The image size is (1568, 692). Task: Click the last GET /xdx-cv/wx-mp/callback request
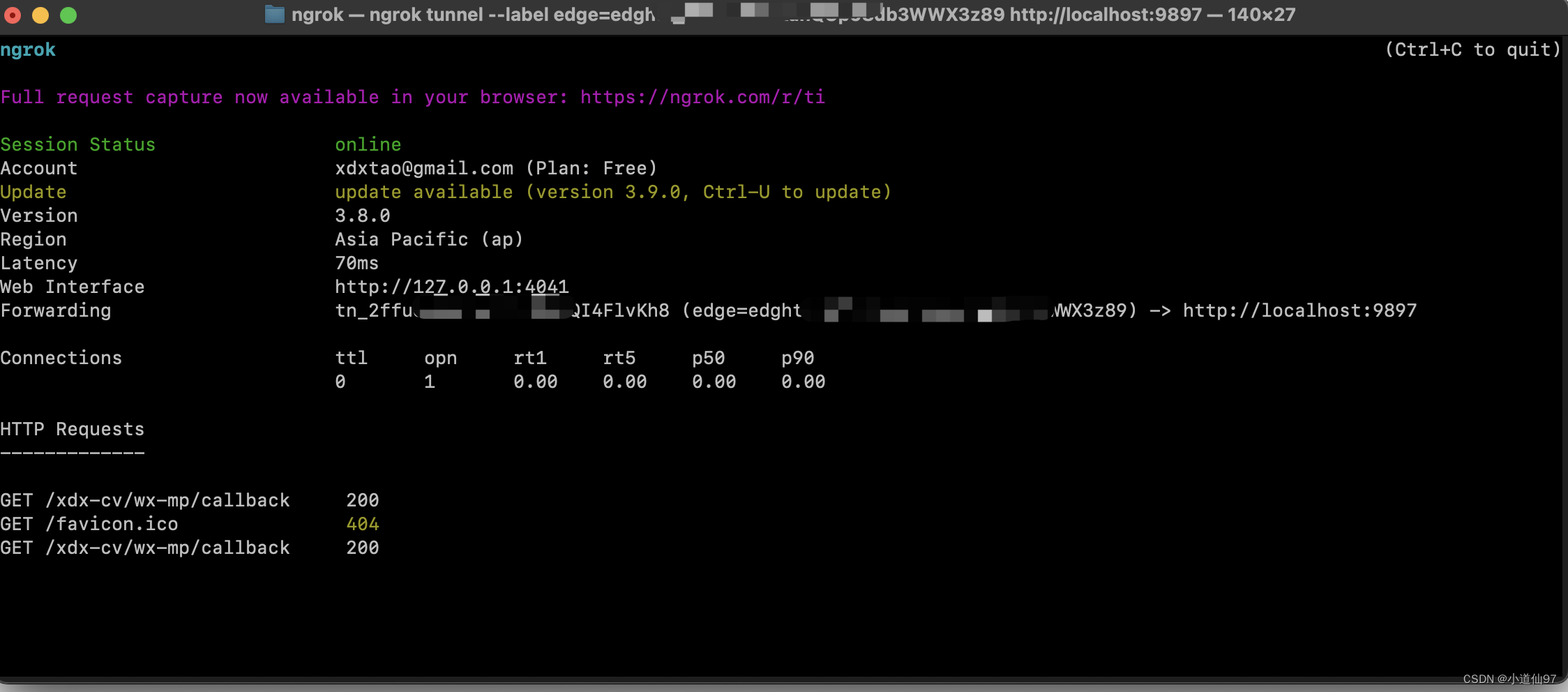point(190,548)
